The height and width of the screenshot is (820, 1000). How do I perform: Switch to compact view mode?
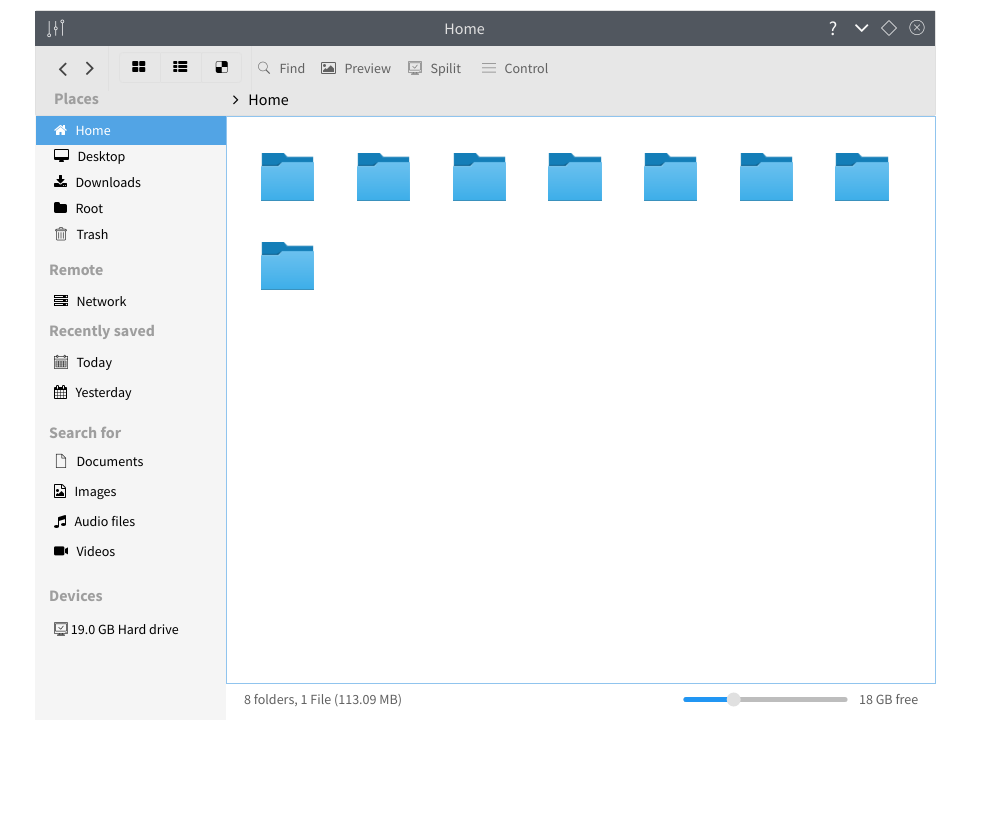221,66
